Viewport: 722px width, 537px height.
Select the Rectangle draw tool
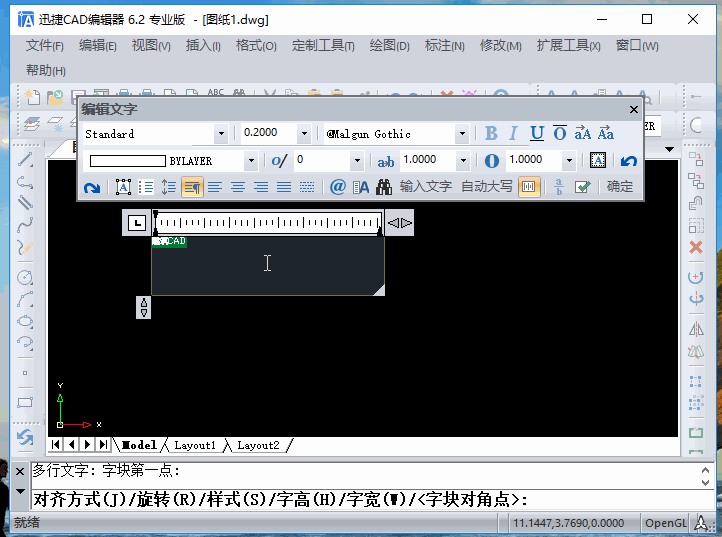[x=25, y=403]
